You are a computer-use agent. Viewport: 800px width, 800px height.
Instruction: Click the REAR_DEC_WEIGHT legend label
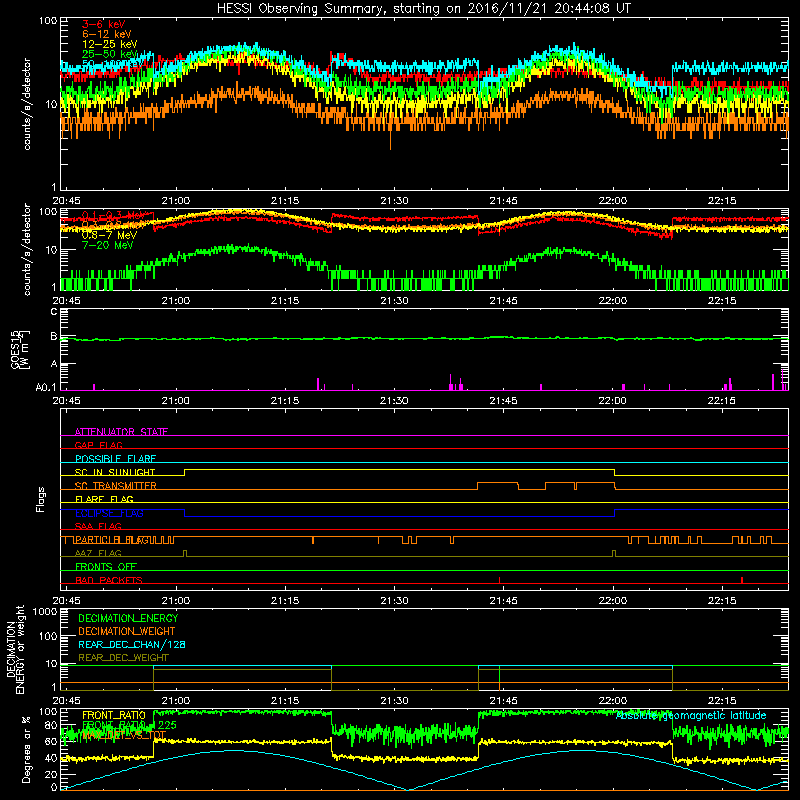click(123, 658)
